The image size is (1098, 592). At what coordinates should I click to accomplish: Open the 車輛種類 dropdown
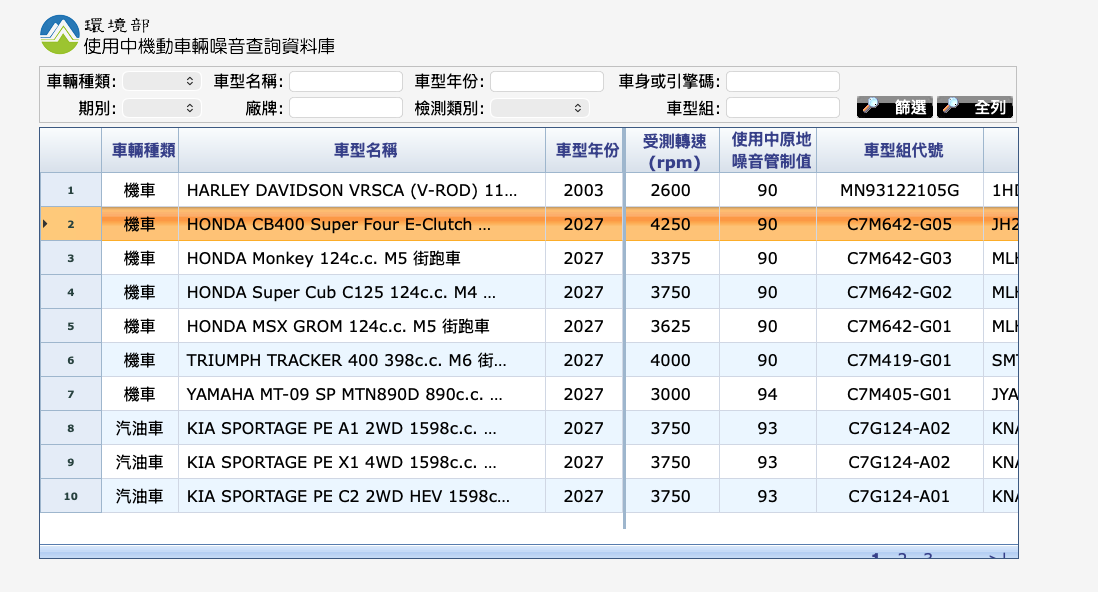(162, 81)
